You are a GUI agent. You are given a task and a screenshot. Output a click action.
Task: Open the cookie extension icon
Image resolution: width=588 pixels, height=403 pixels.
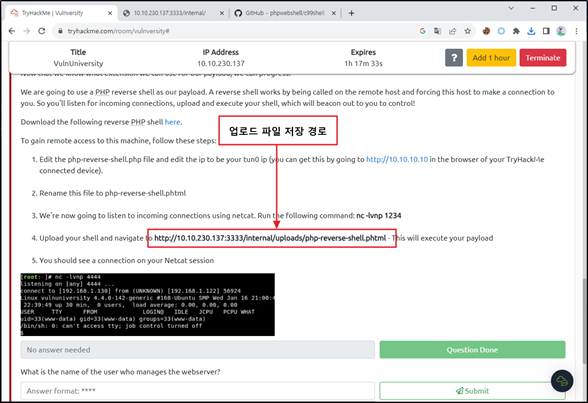[x=486, y=31]
